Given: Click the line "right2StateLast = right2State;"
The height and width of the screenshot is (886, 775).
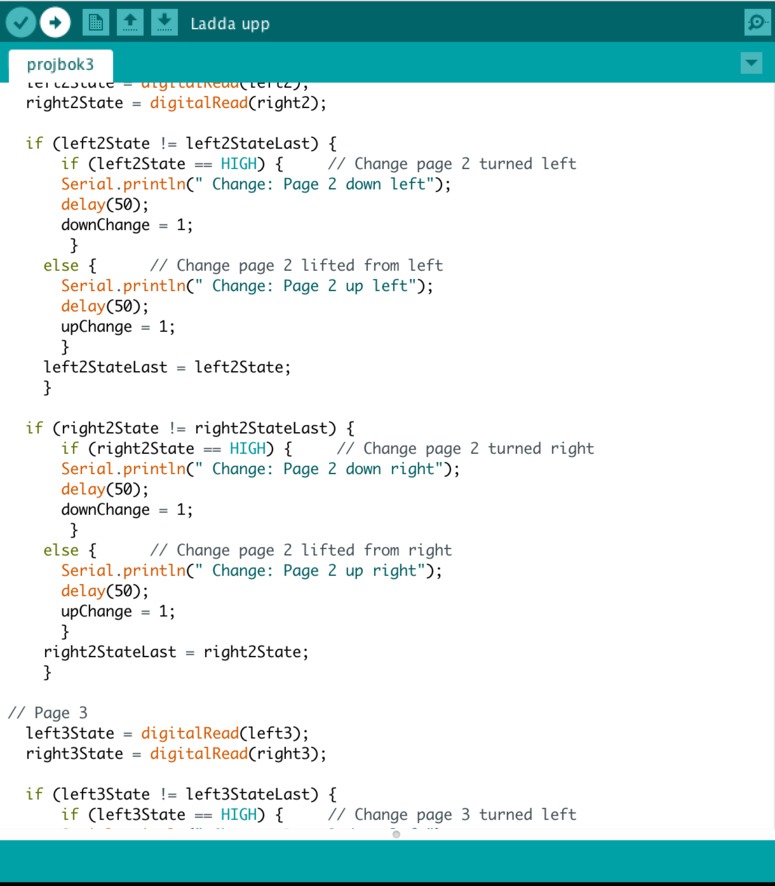Looking at the screenshot, I should (176, 652).
